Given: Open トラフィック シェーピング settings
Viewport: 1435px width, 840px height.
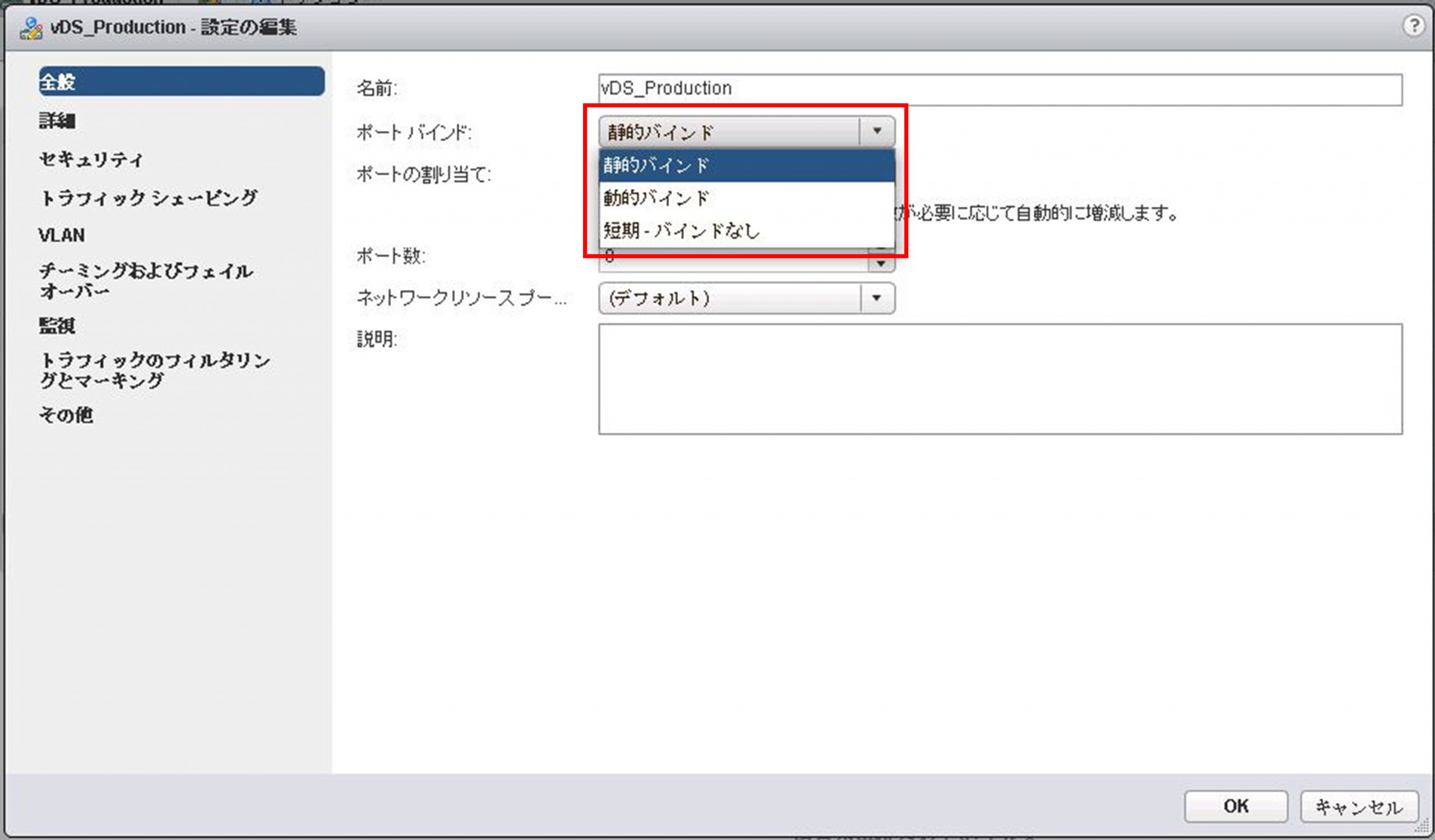Looking at the screenshot, I should pyautogui.click(x=149, y=198).
